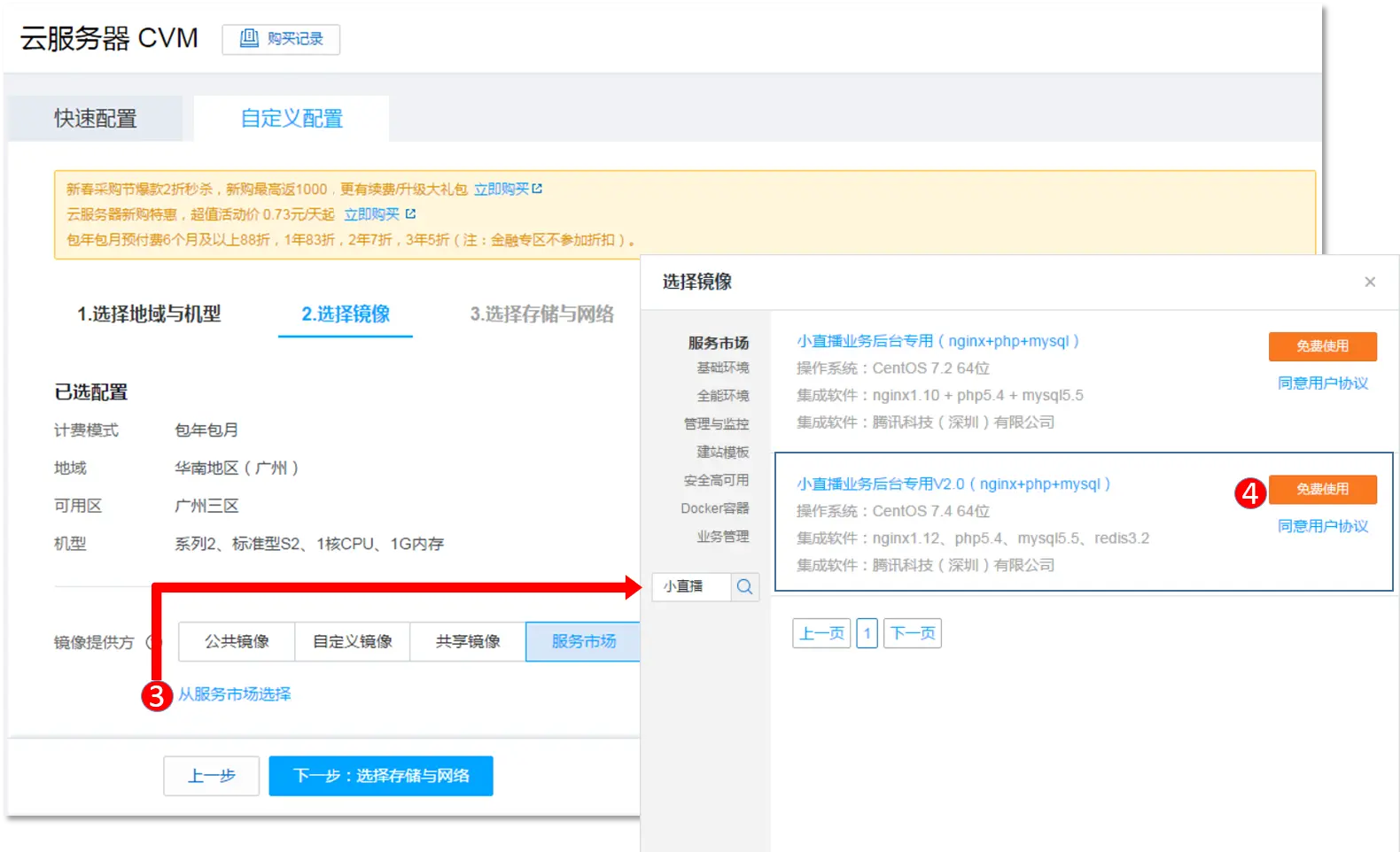Click the 上一步 button
The width and height of the screenshot is (1400, 852).
(x=212, y=776)
